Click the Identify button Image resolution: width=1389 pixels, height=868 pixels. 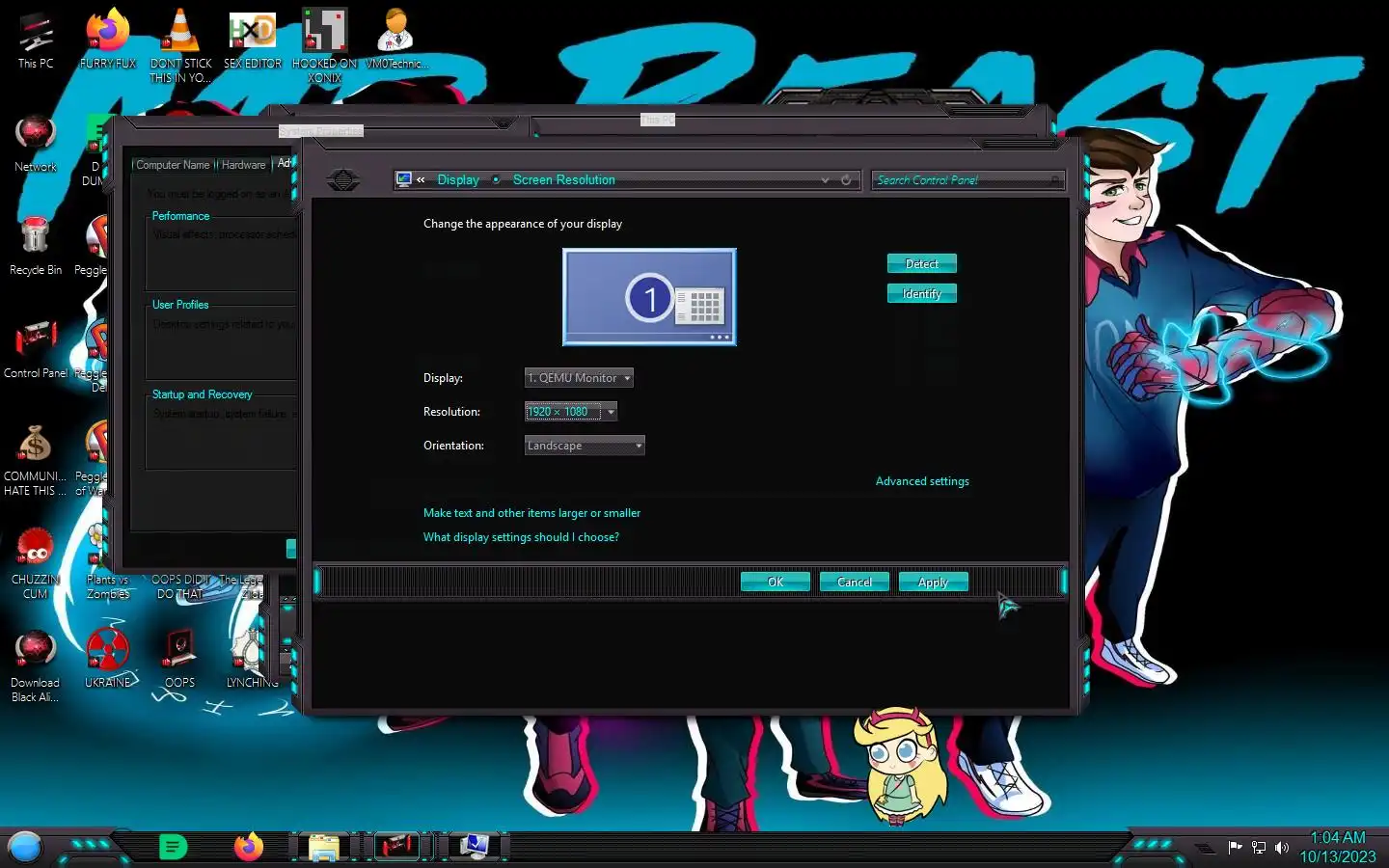click(922, 294)
